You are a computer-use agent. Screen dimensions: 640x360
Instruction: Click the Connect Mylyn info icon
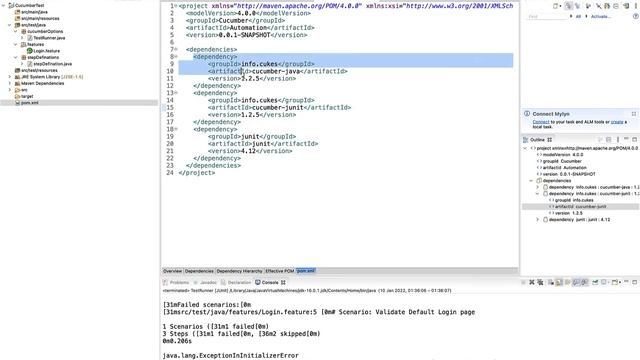527,114
